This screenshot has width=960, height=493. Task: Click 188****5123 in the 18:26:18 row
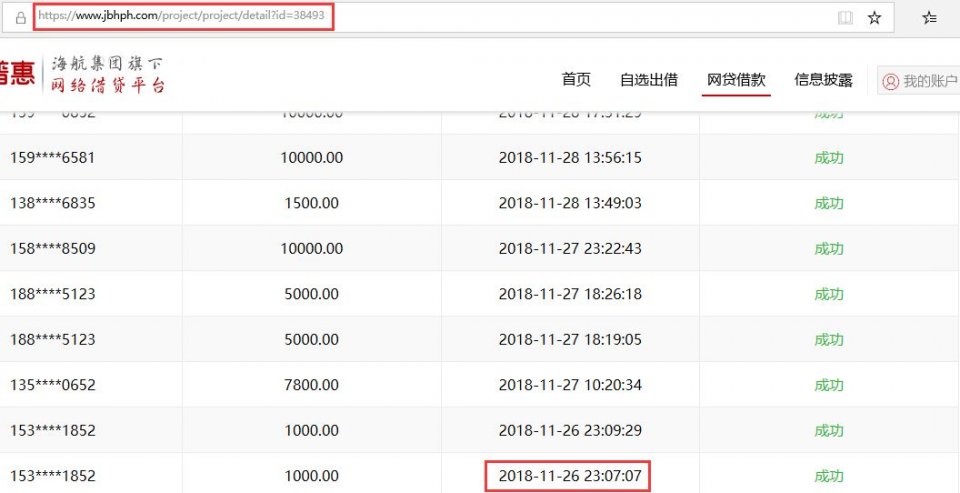pyautogui.click(x=53, y=294)
